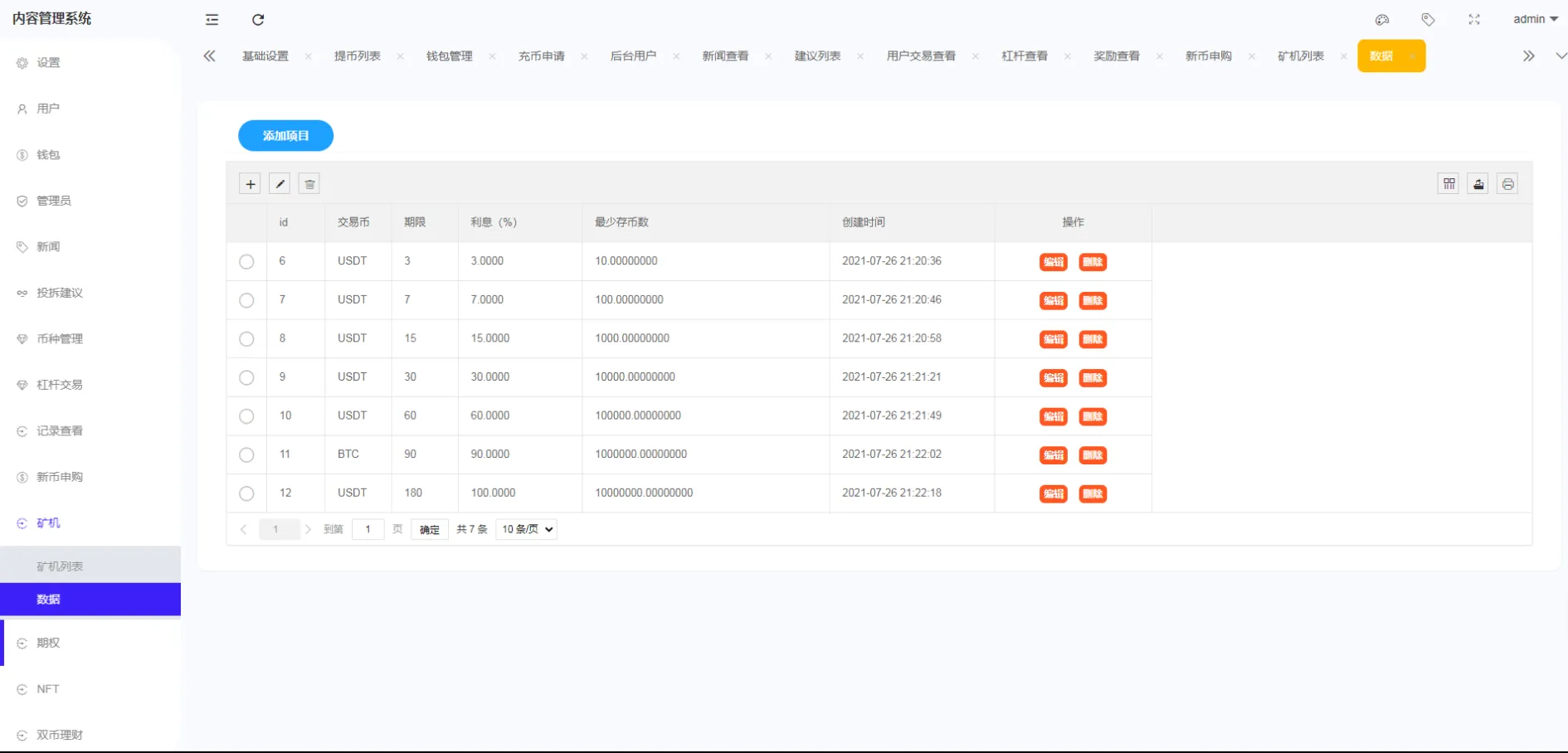Select the radio button for the BTC row
1568x753 pixels.
246,454
